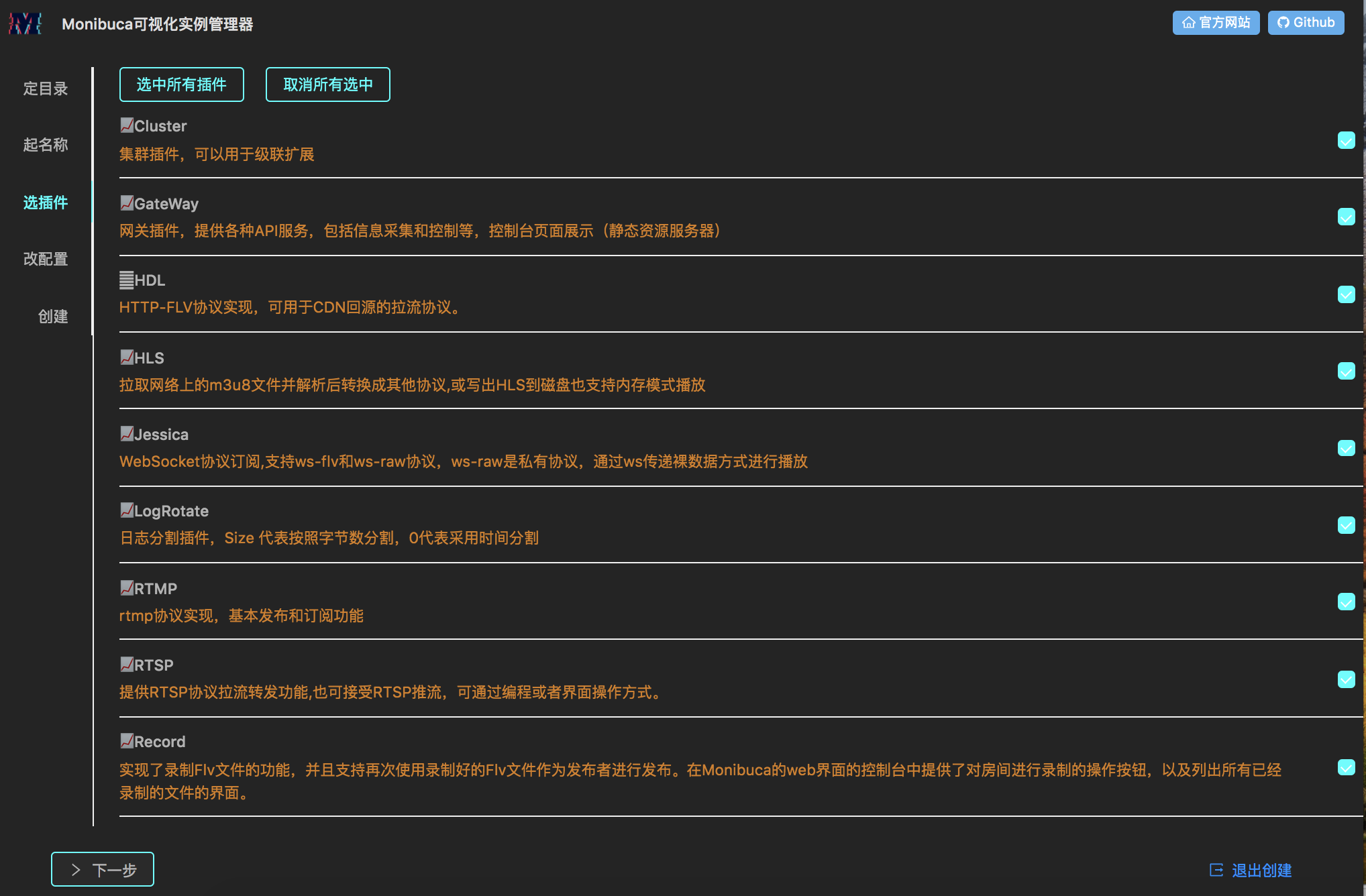Open the 创建 step
Viewport: 1366px width, 896px height.
(x=53, y=317)
